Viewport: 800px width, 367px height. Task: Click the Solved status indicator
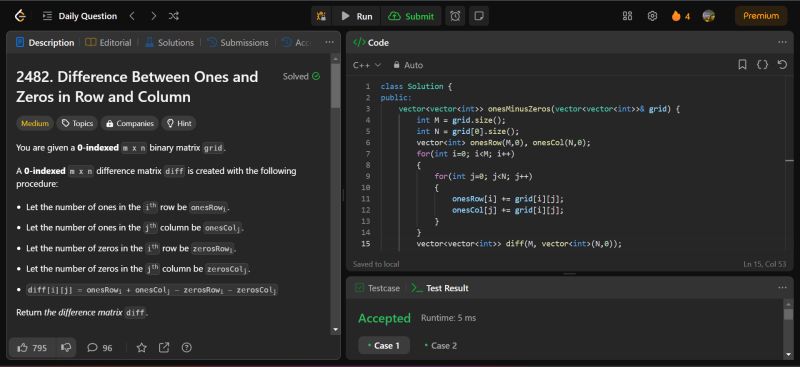(301, 77)
